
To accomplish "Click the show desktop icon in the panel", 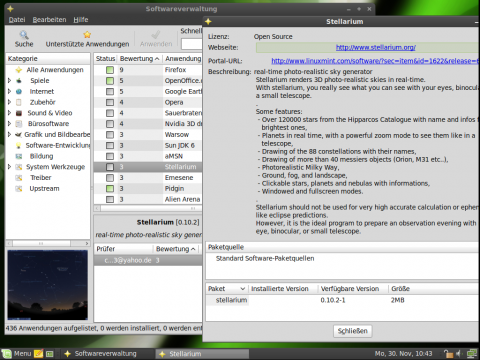I will (50, 354).
